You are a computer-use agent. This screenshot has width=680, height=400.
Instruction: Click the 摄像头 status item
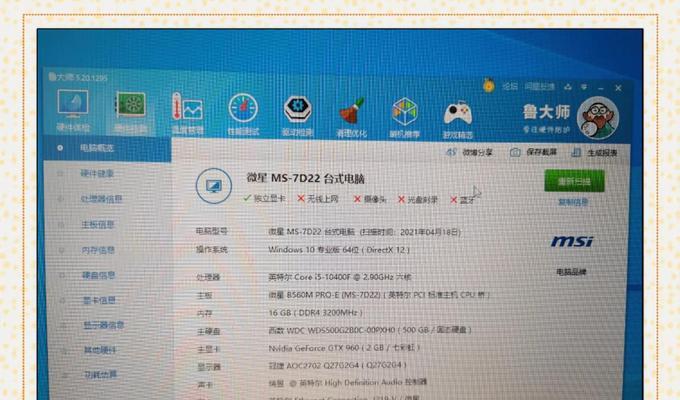tap(370, 200)
